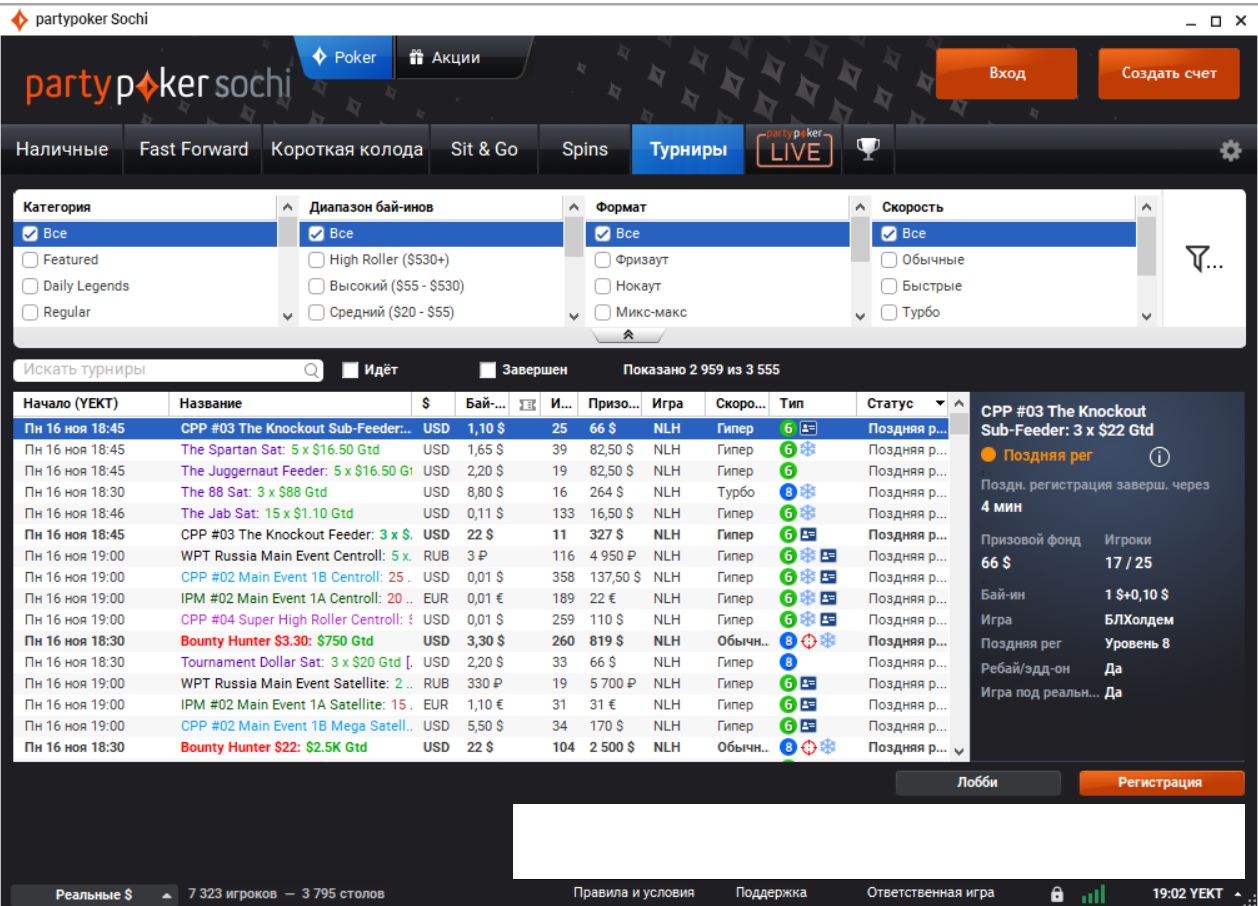This screenshot has width=1258, height=906.
Task: Click the card icon in CPP #04 Super High Roller row
Action: pos(828,620)
